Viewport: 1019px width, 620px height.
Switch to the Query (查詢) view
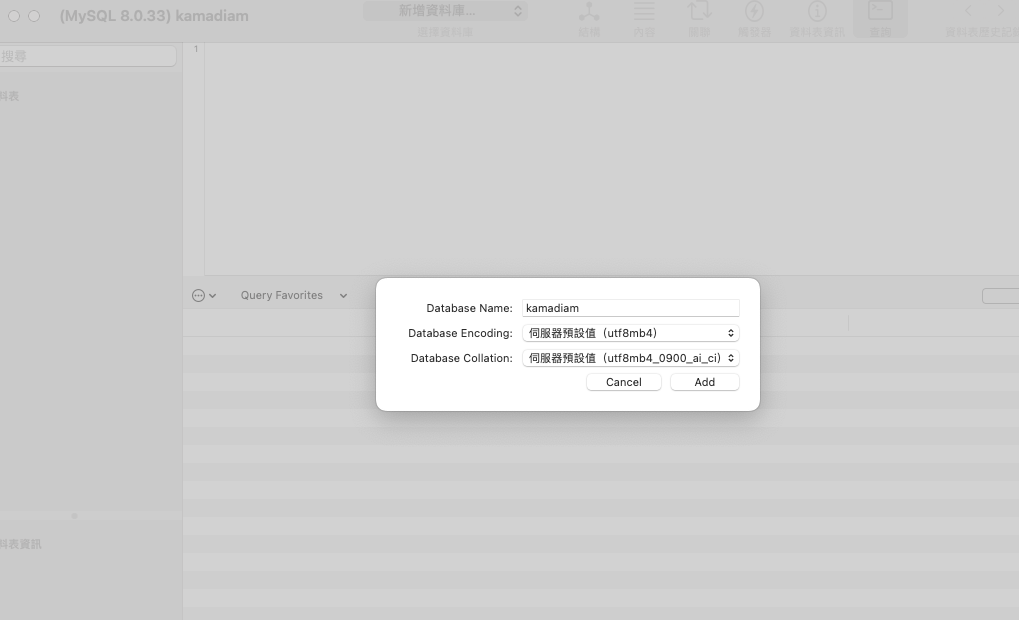pyautogui.click(x=881, y=19)
